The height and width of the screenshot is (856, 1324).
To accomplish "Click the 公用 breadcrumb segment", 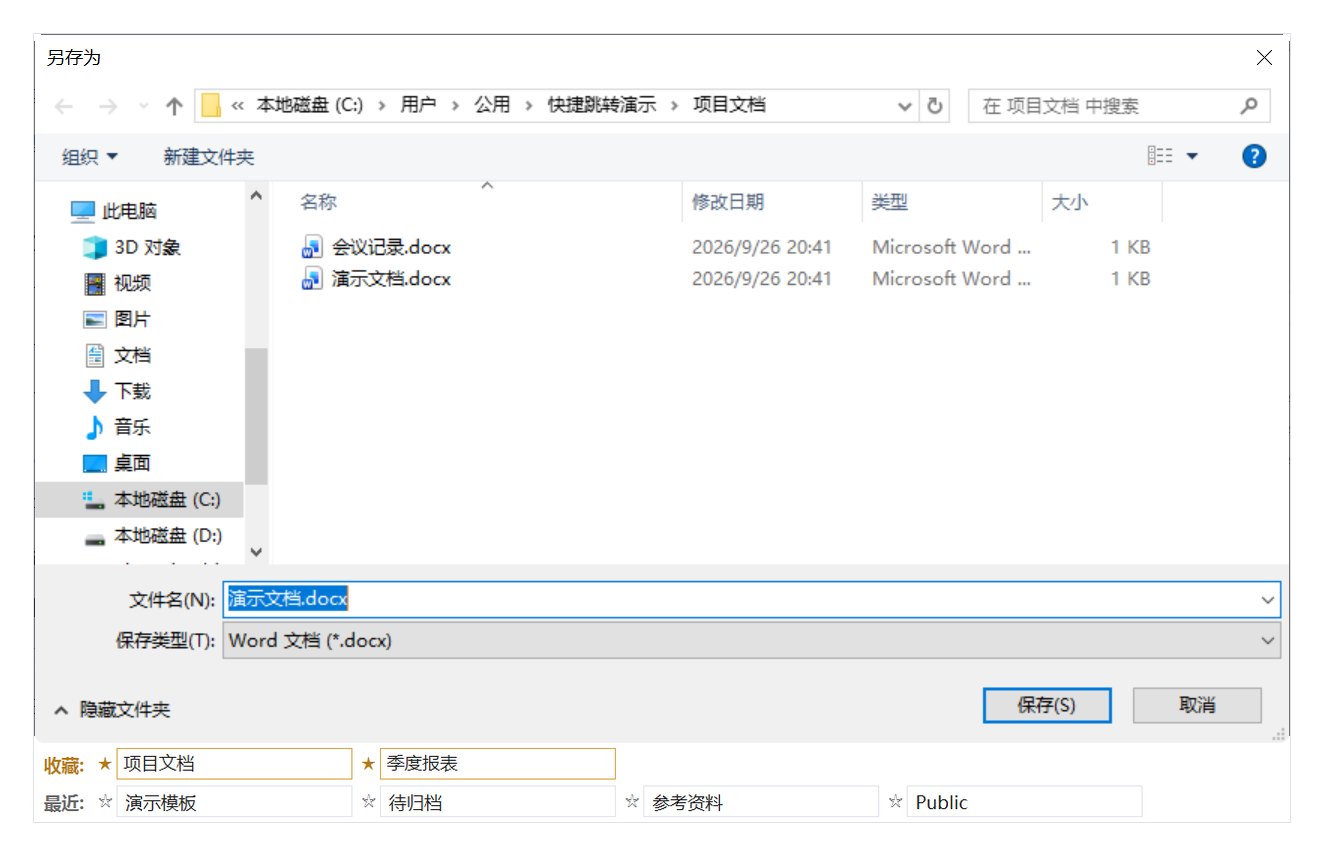I will tap(492, 105).
